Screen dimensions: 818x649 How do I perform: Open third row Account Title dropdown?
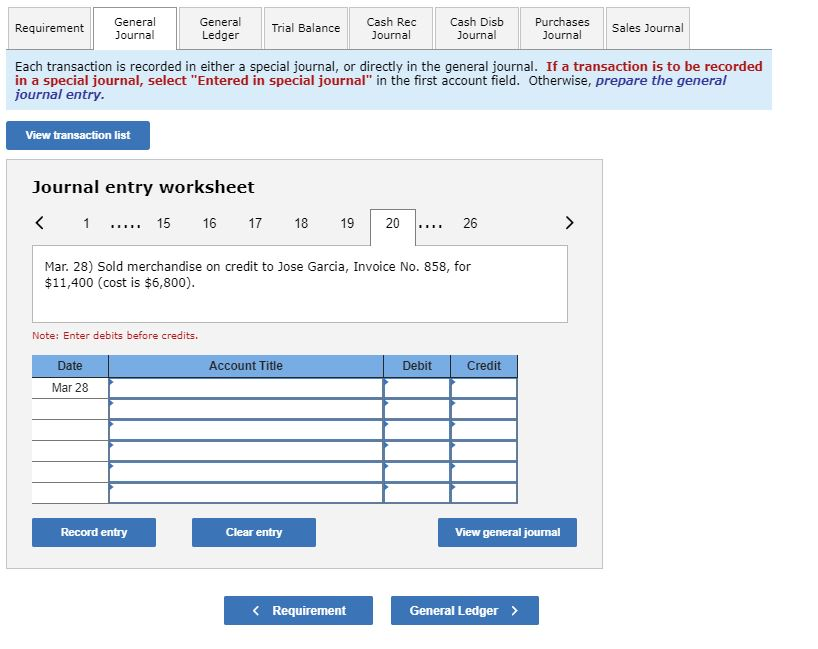pos(246,430)
